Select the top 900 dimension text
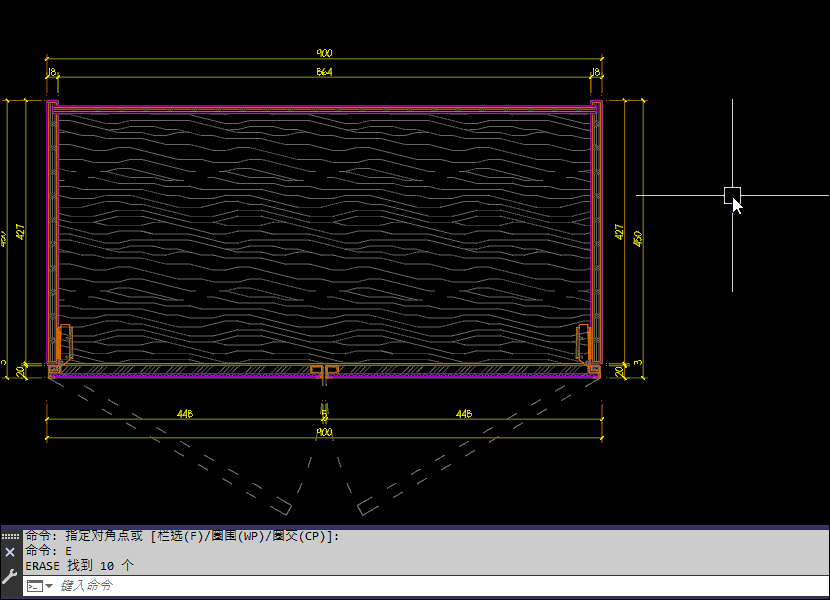Viewport: 830px width, 600px height. 324,53
